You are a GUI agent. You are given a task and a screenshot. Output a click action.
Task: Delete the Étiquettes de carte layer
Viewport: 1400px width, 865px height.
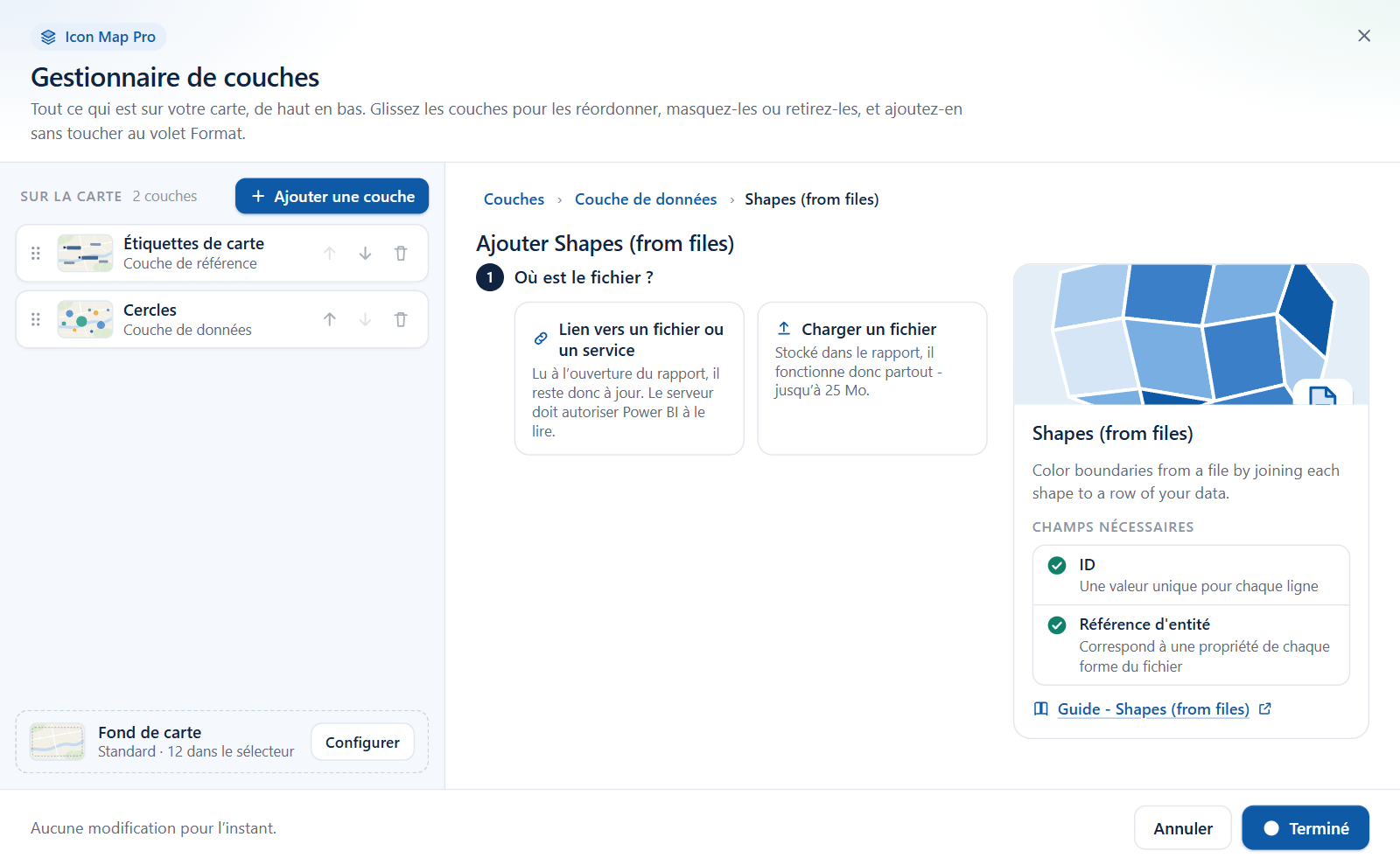tap(401, 254)
